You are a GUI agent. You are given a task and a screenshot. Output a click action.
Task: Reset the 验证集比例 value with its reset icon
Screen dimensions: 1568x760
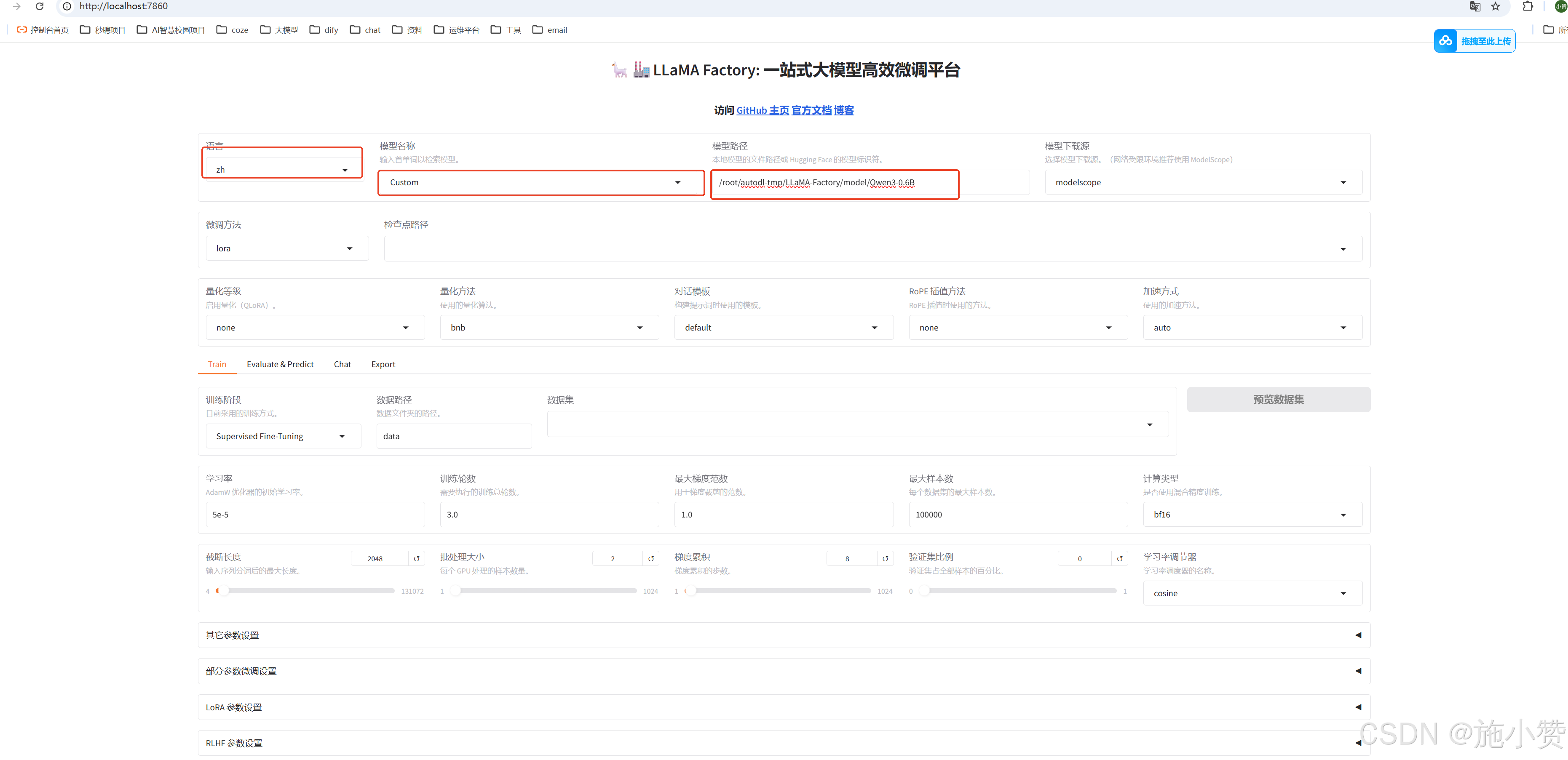point(1119,559)
